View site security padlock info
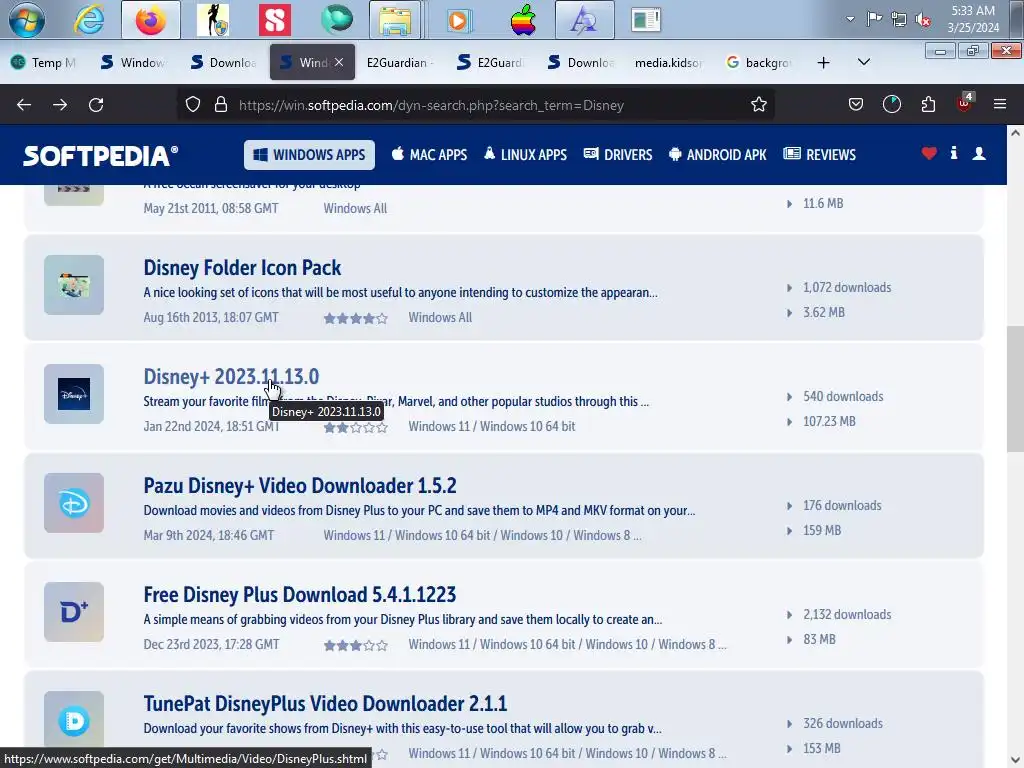1024x768 pixels. coord(221,104)
